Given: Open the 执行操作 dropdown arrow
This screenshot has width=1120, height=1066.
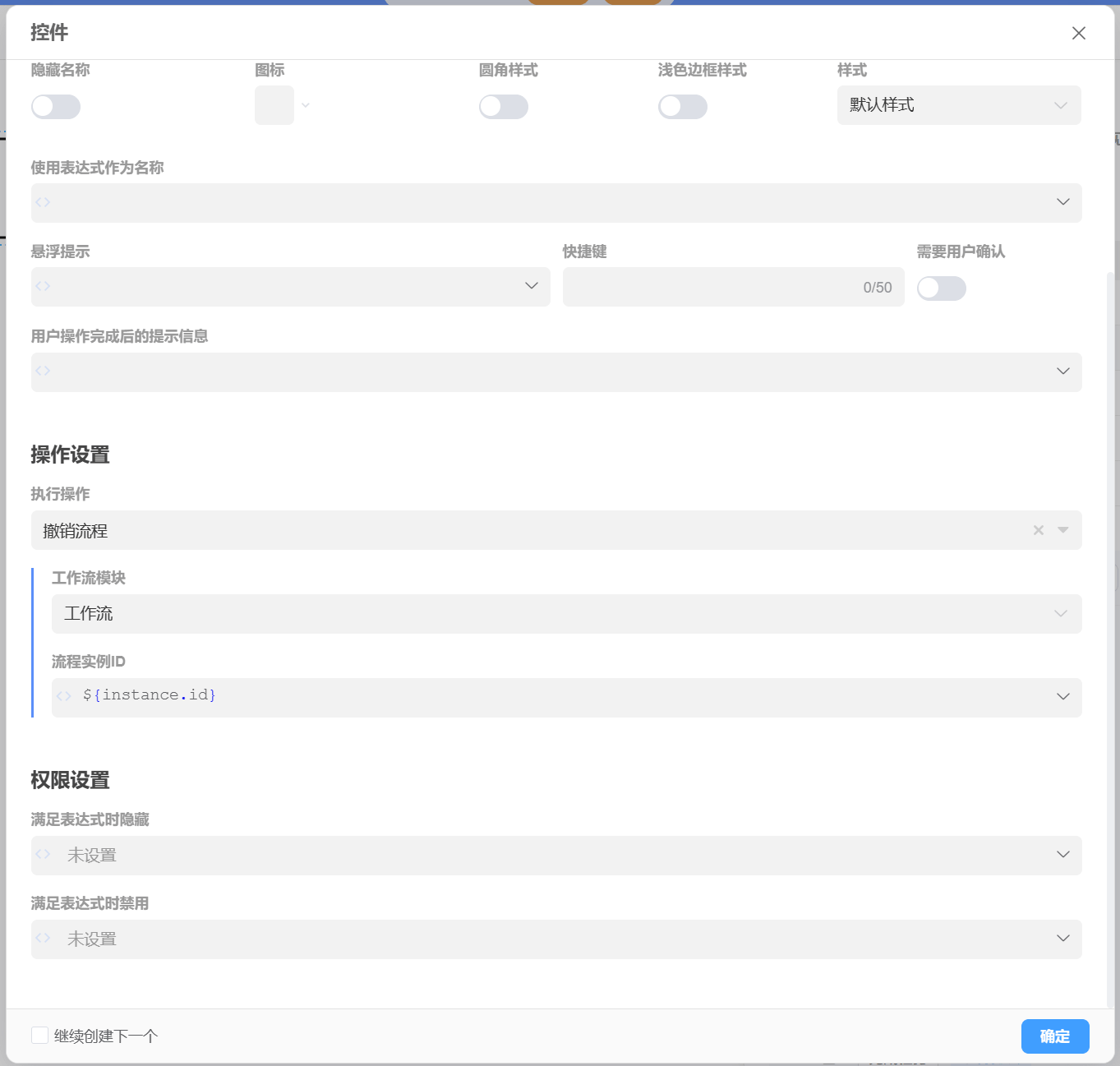Looking at the screenshot, I should (x=1063, y=530).
